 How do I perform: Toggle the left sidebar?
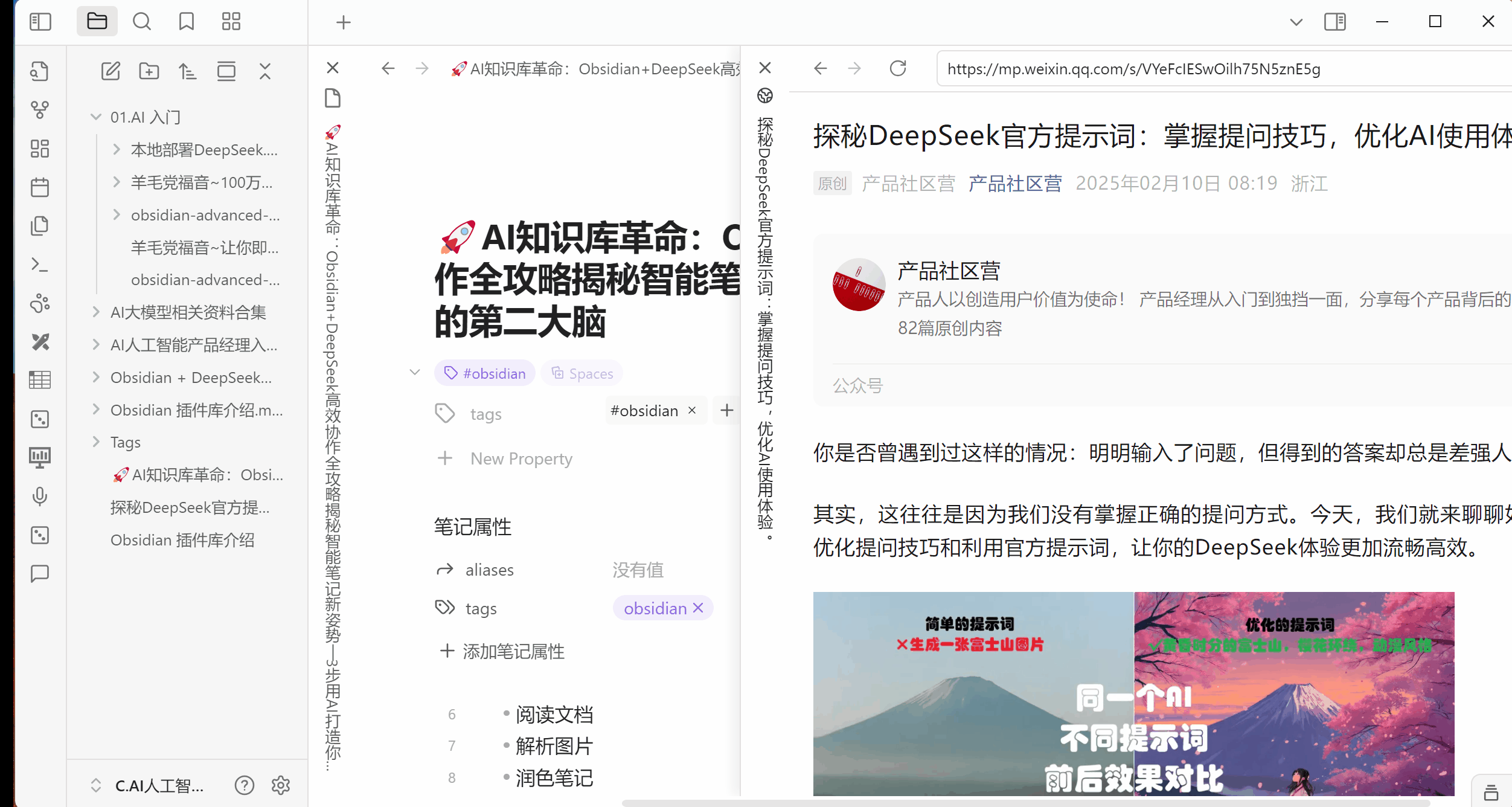pos(40,22)
